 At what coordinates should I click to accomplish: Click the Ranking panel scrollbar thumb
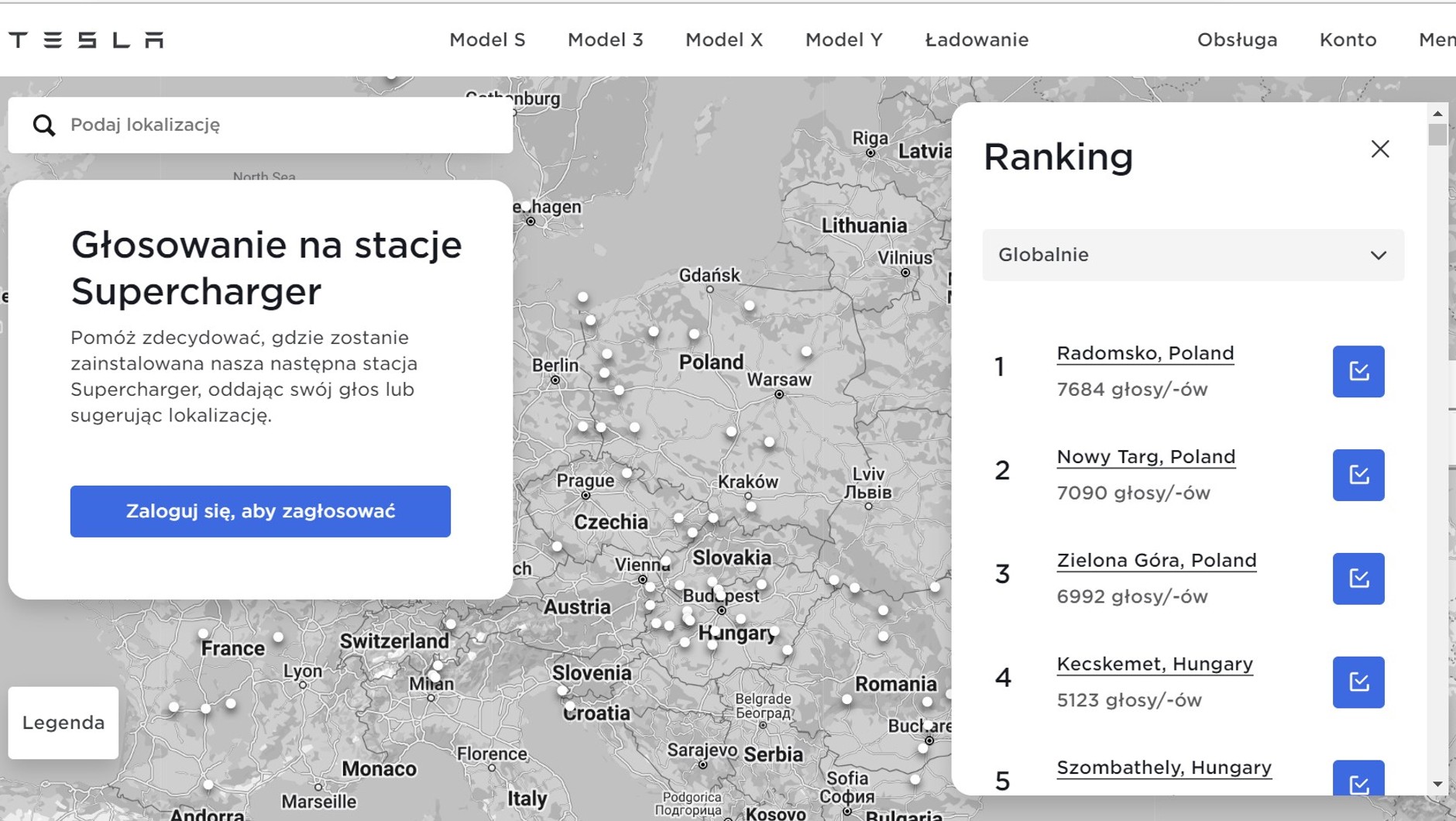click(x=1437, y=135)
